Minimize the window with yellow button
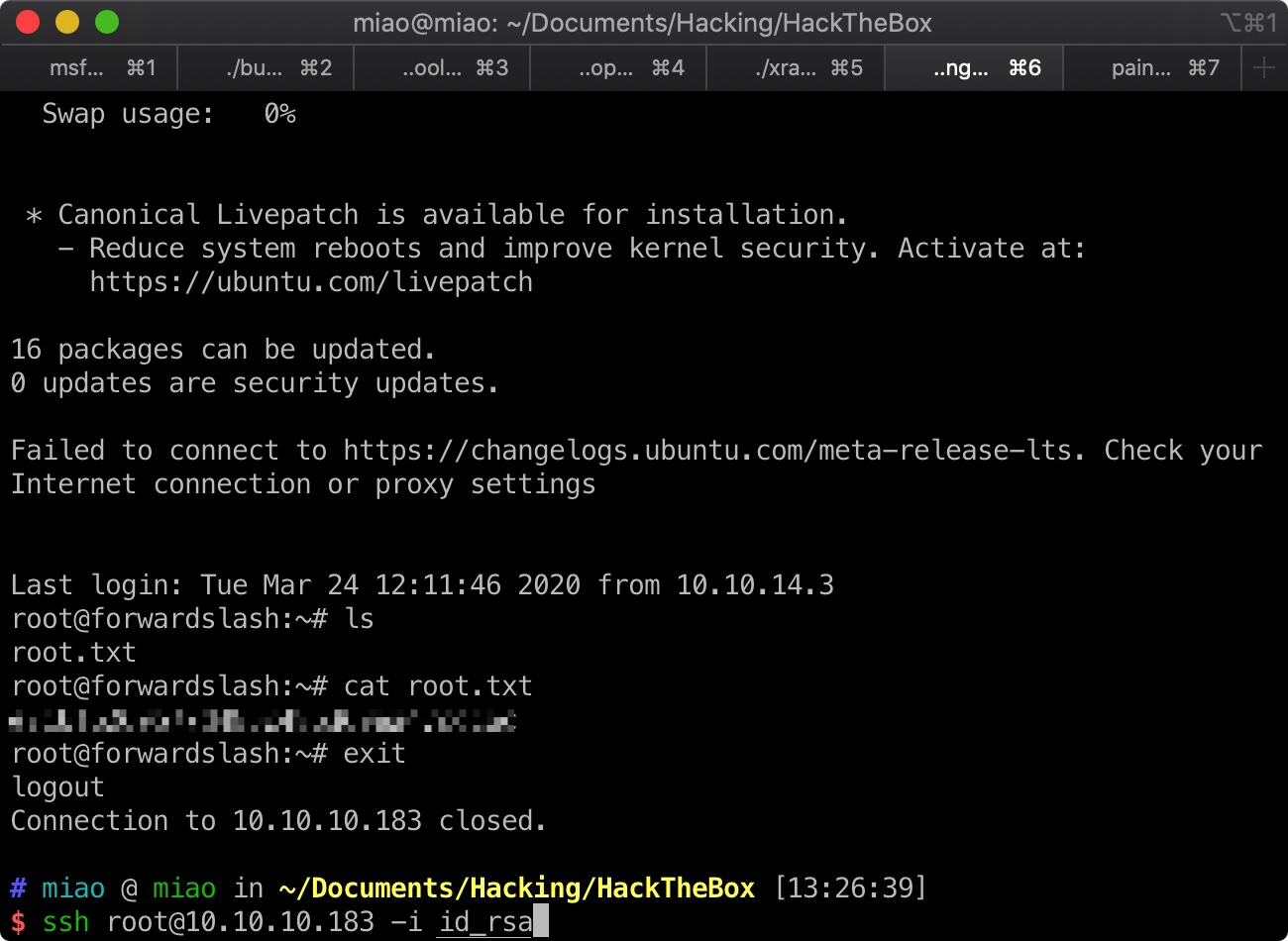 coord(67,22)
